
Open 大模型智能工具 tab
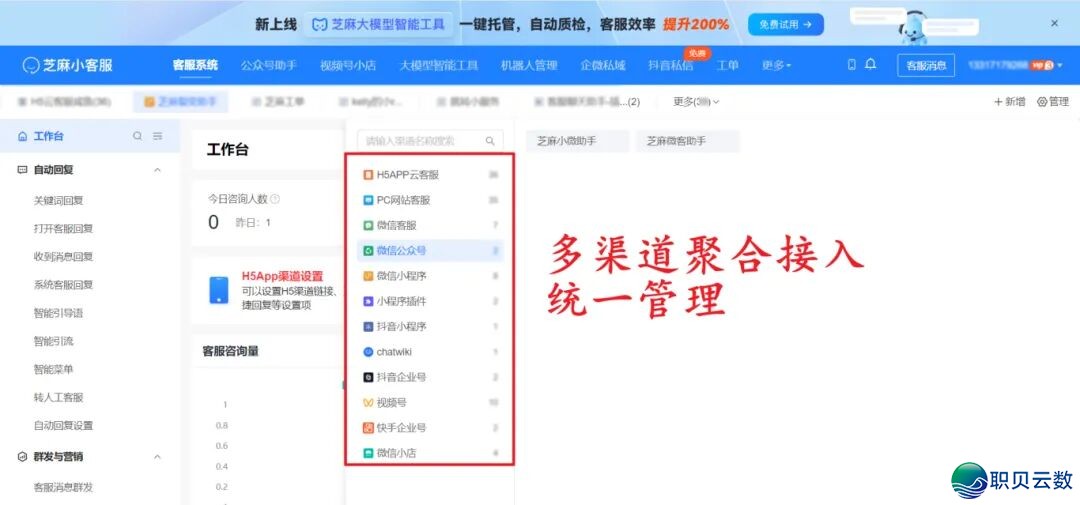coord(439,65)
